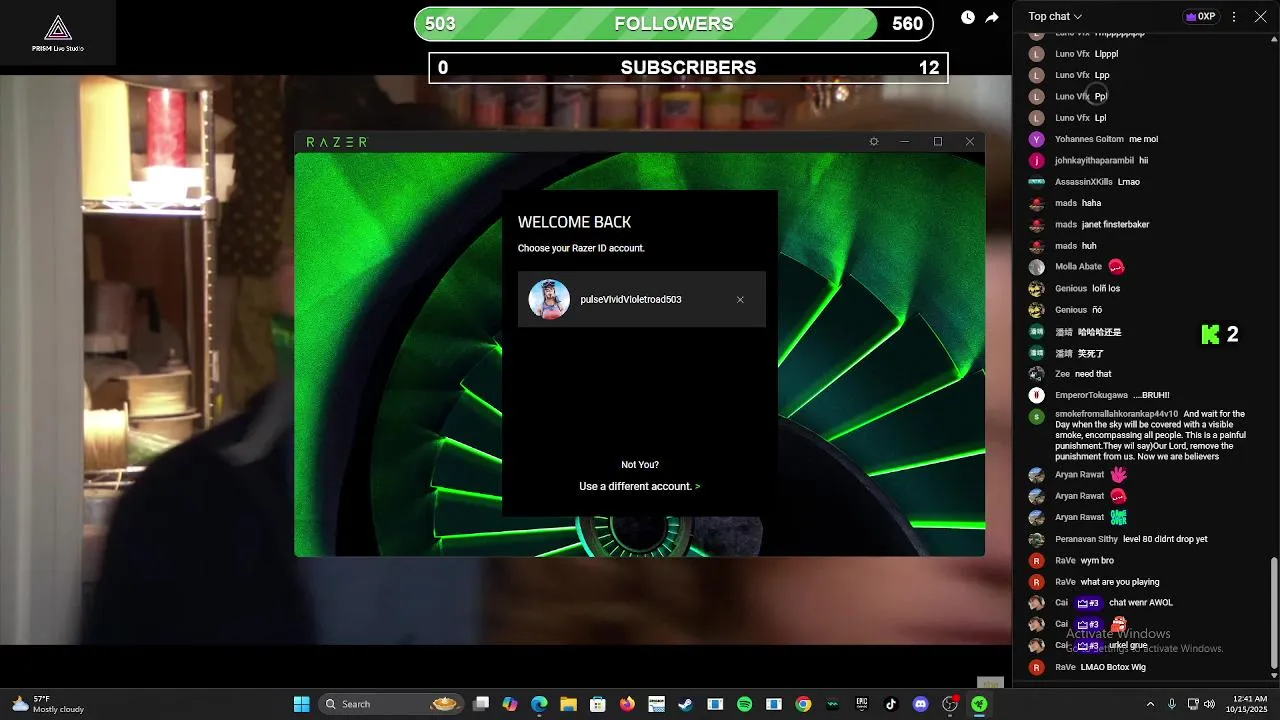The image size is (1280, 720).
Task: Open Microsoft Edge from taskbar
Action: [x=539, y=704]
